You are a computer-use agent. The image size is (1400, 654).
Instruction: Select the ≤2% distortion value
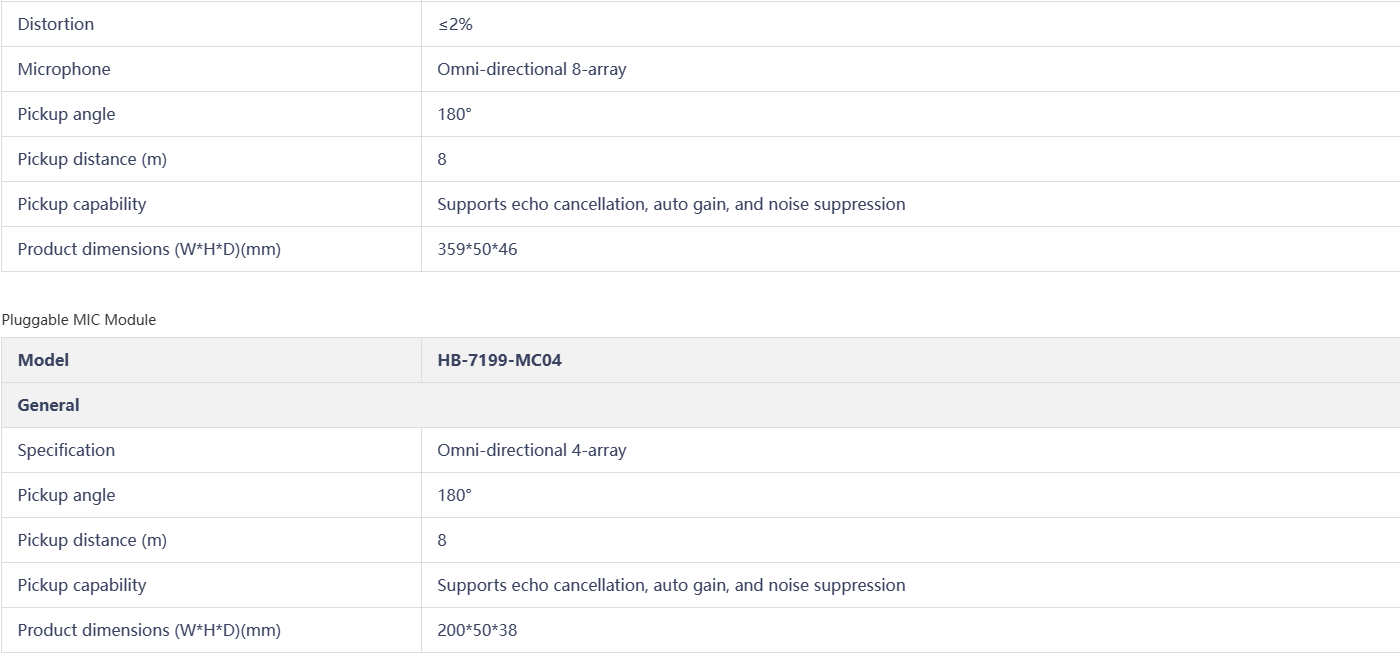coord(455,24)
